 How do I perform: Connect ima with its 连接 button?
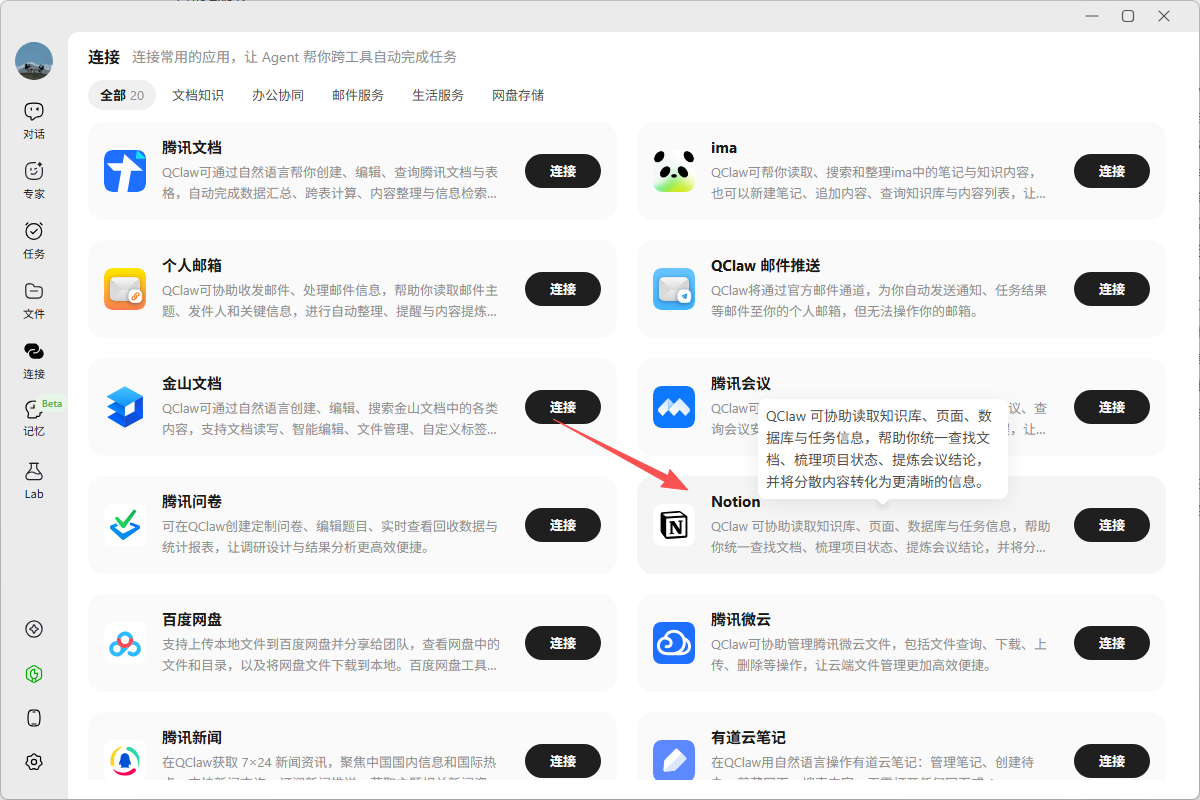point(1112,171)
